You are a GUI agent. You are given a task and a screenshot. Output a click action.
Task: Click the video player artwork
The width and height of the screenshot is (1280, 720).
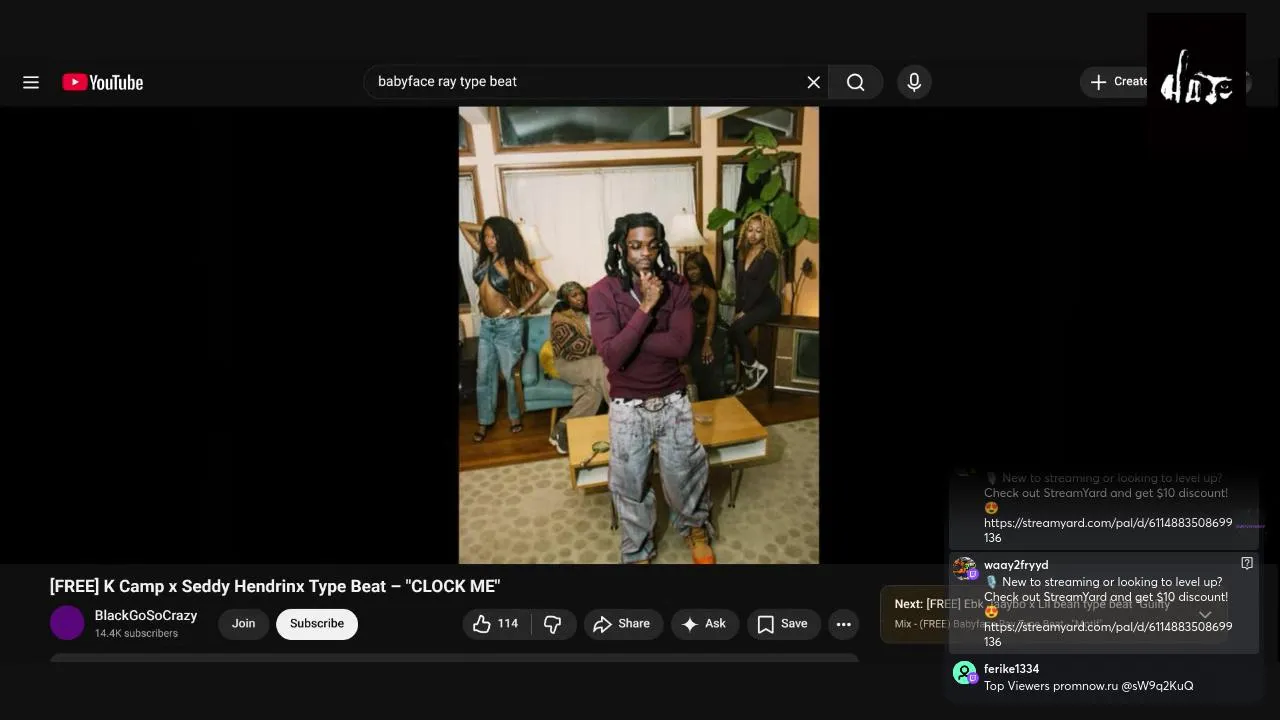tap(639, 335)
